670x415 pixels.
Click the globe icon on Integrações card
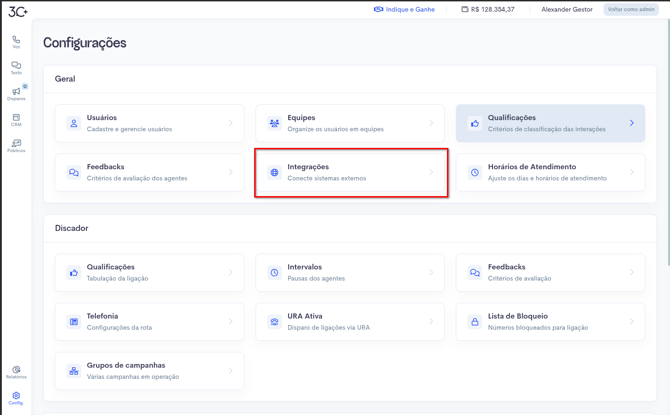pyautogui.click(x=274, y=172)
